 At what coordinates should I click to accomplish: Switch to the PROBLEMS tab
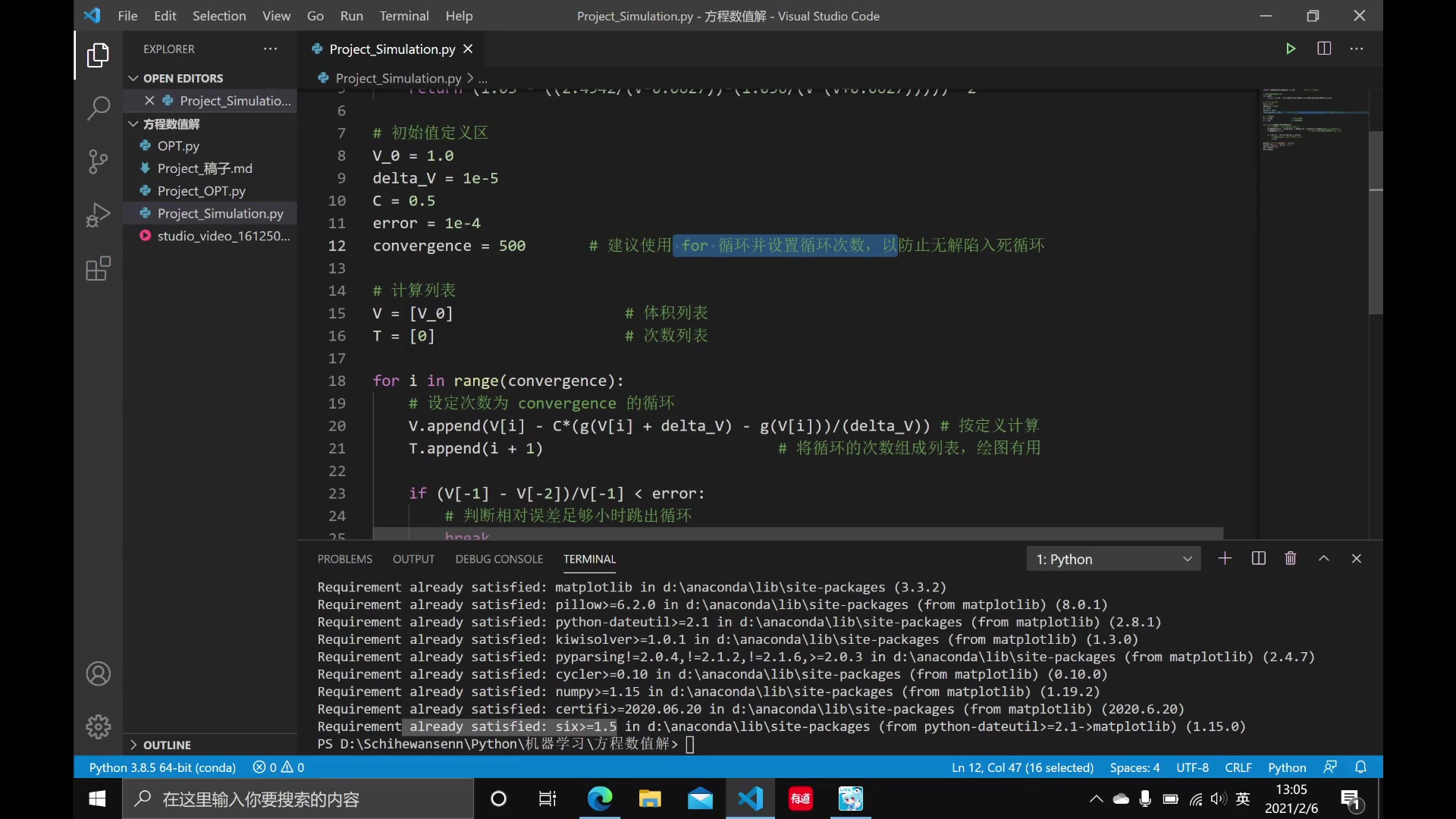(x=345, y=558)
